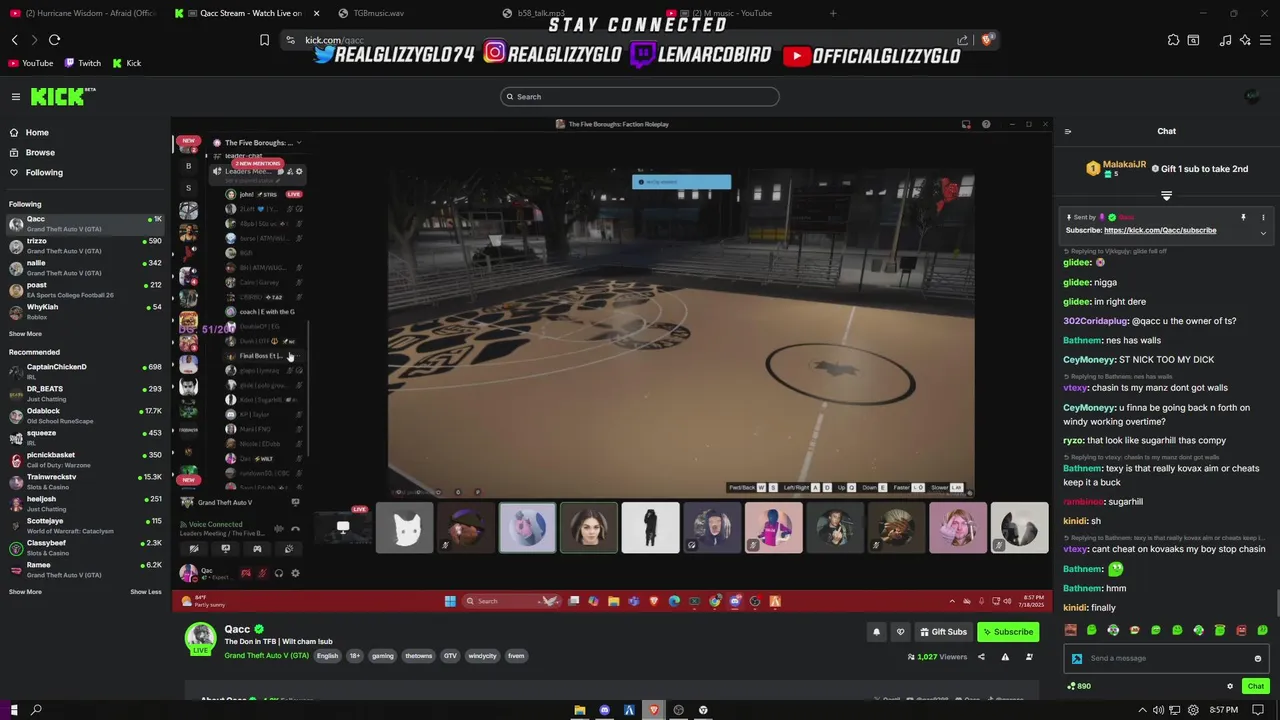Screen dimensions: 1280x720
Task: Click the Gift Subs button
Action: 943,632
